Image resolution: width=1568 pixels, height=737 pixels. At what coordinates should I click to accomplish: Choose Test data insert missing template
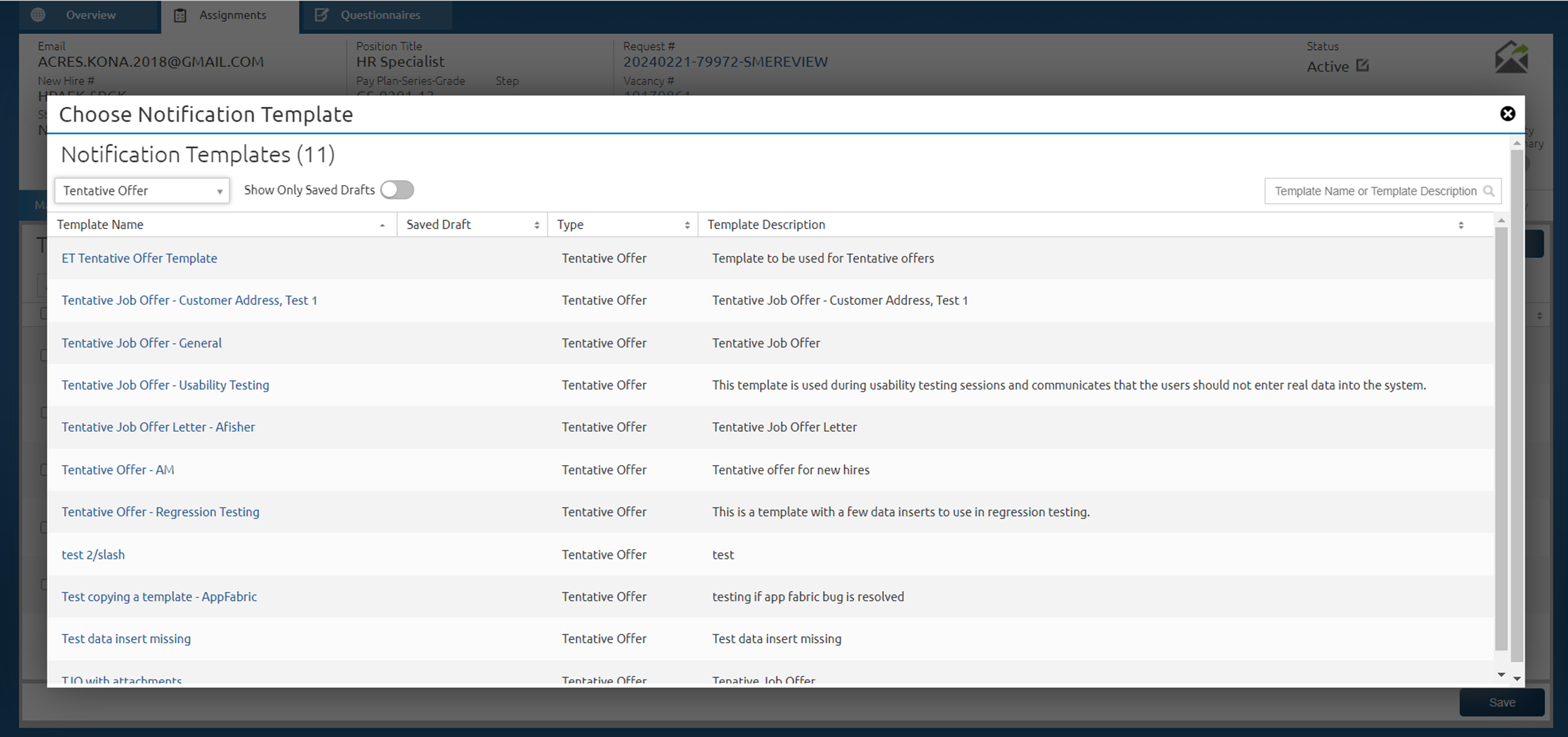coord(126,639)
